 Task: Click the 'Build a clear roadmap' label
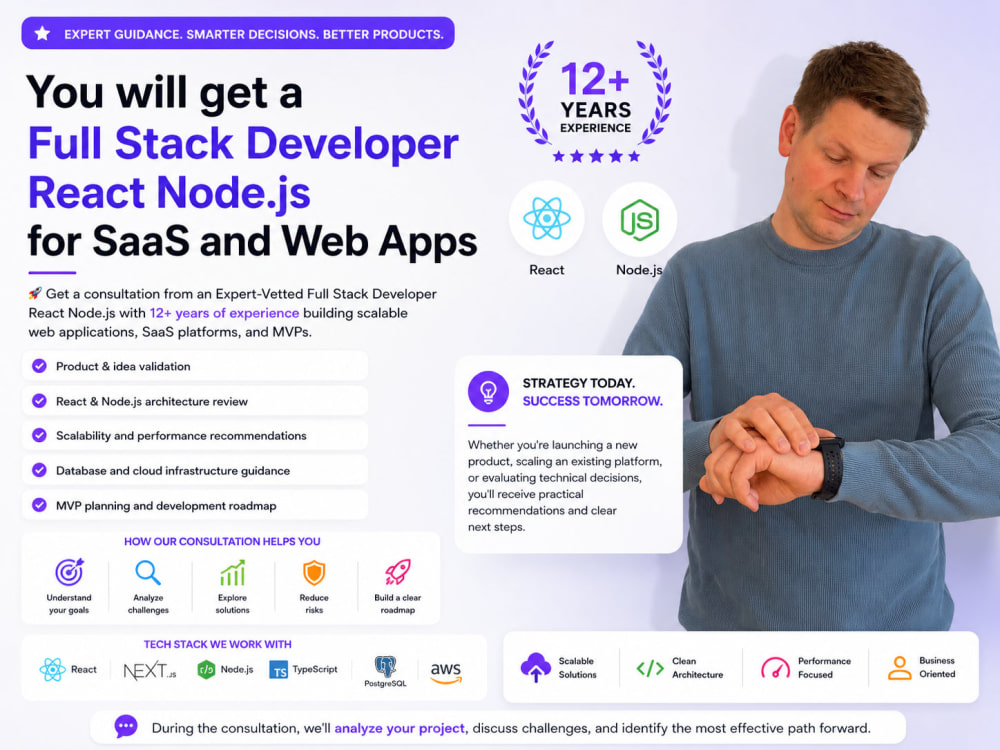point(397,604)
